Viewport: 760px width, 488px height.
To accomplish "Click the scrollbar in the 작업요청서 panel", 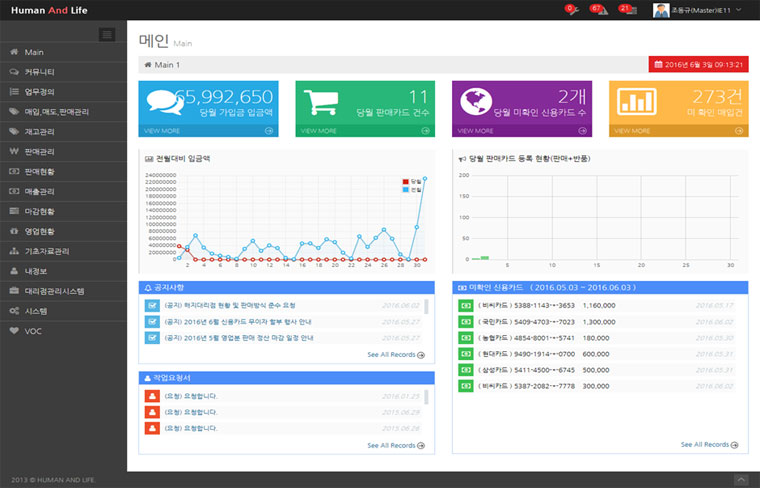I will (427, 398).
